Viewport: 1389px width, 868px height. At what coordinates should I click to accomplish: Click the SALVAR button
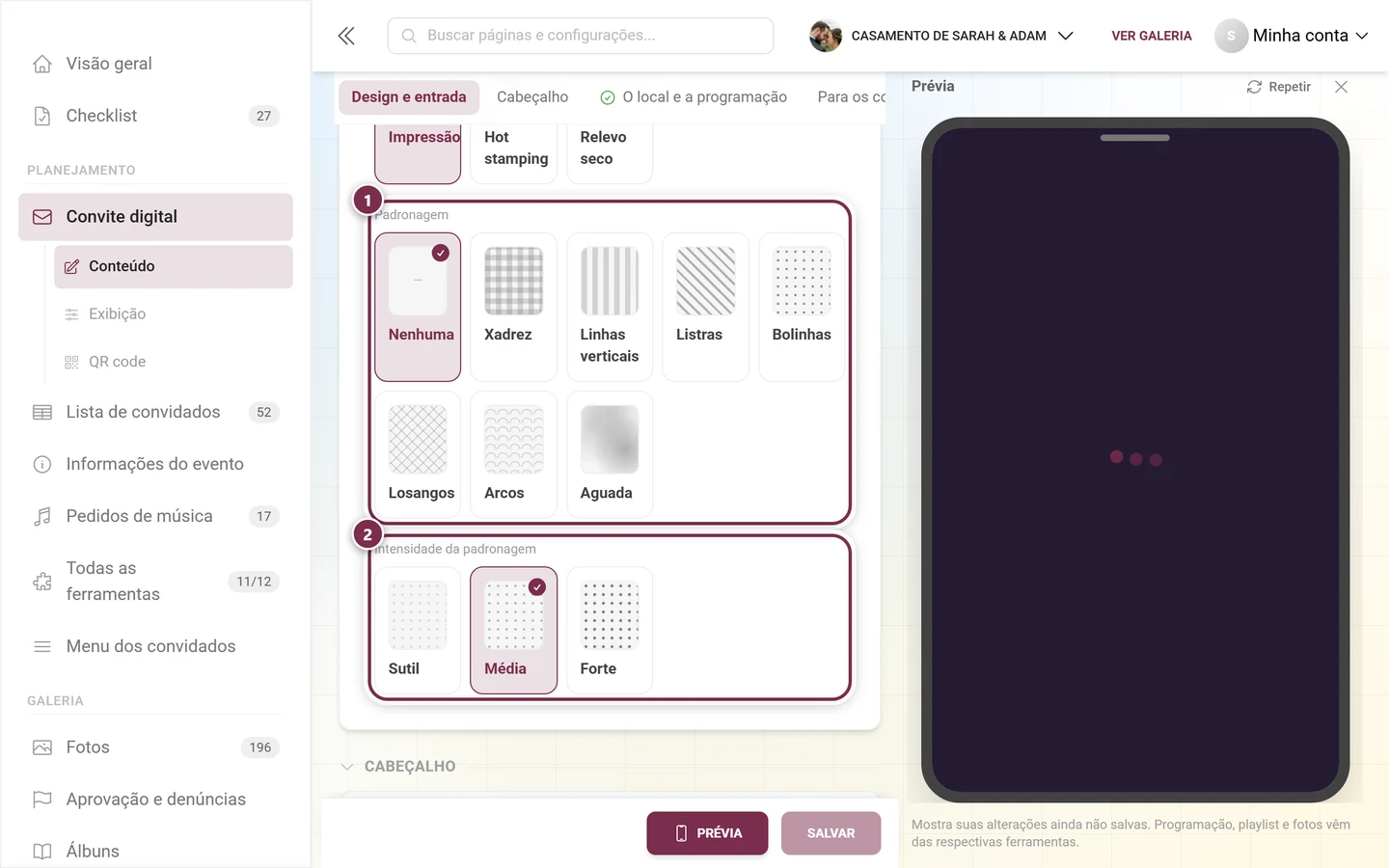(831, 833)
